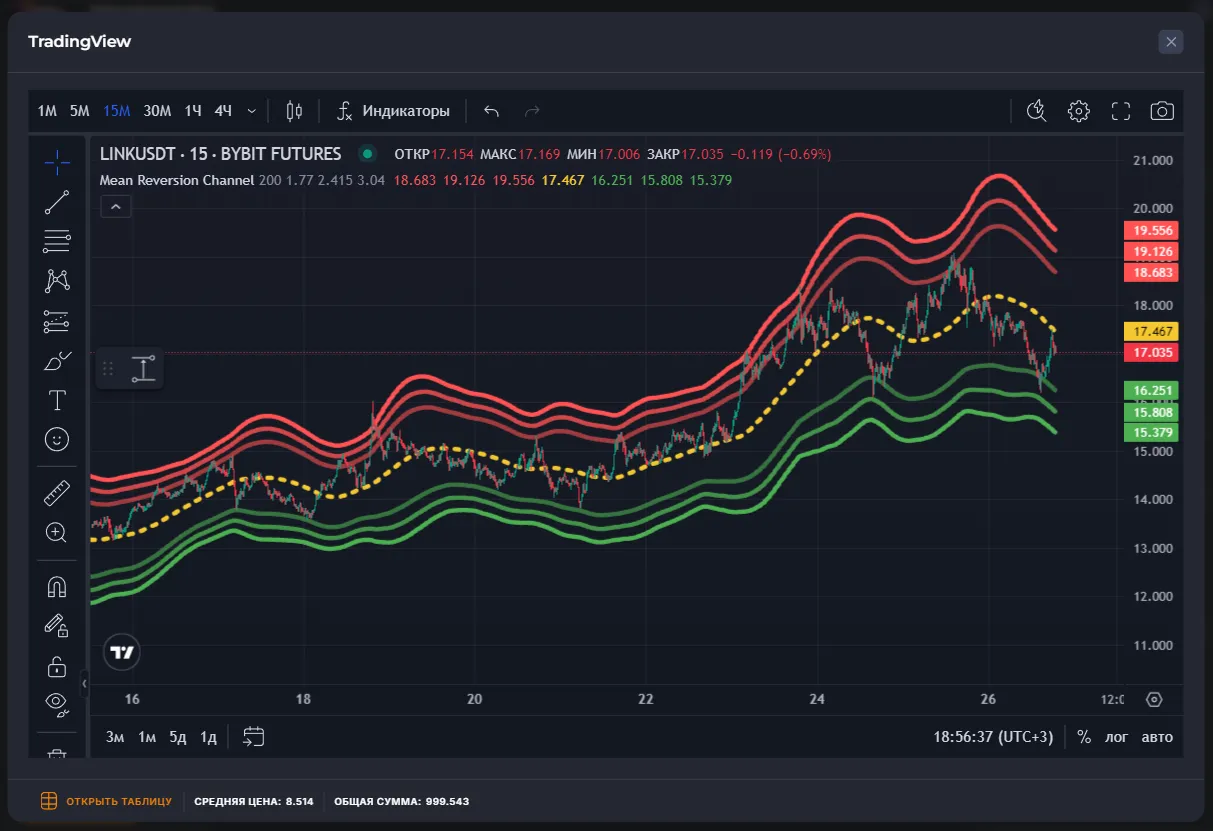Open the candlestick chart type selector
The width and height of the screenshot is (1213, 831).
point(294,111)
